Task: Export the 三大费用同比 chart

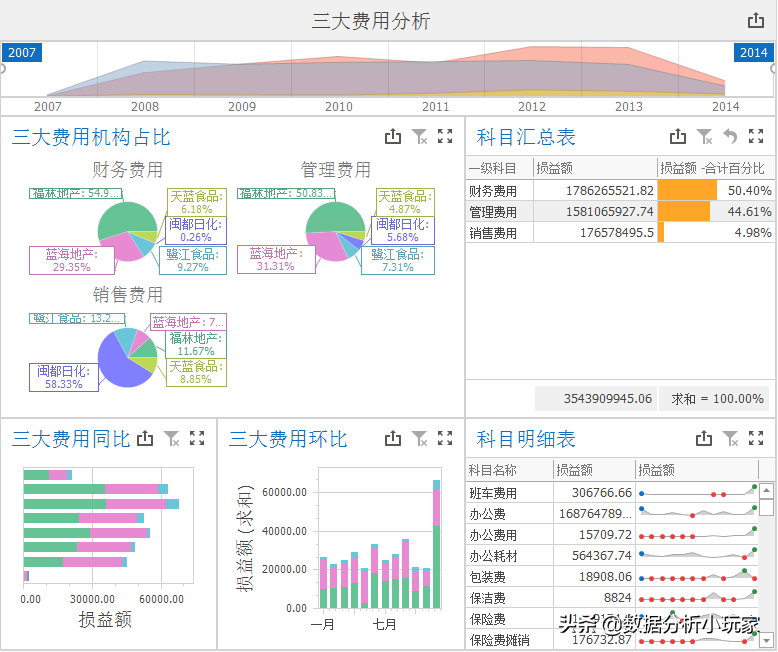Action: (145, 438)
